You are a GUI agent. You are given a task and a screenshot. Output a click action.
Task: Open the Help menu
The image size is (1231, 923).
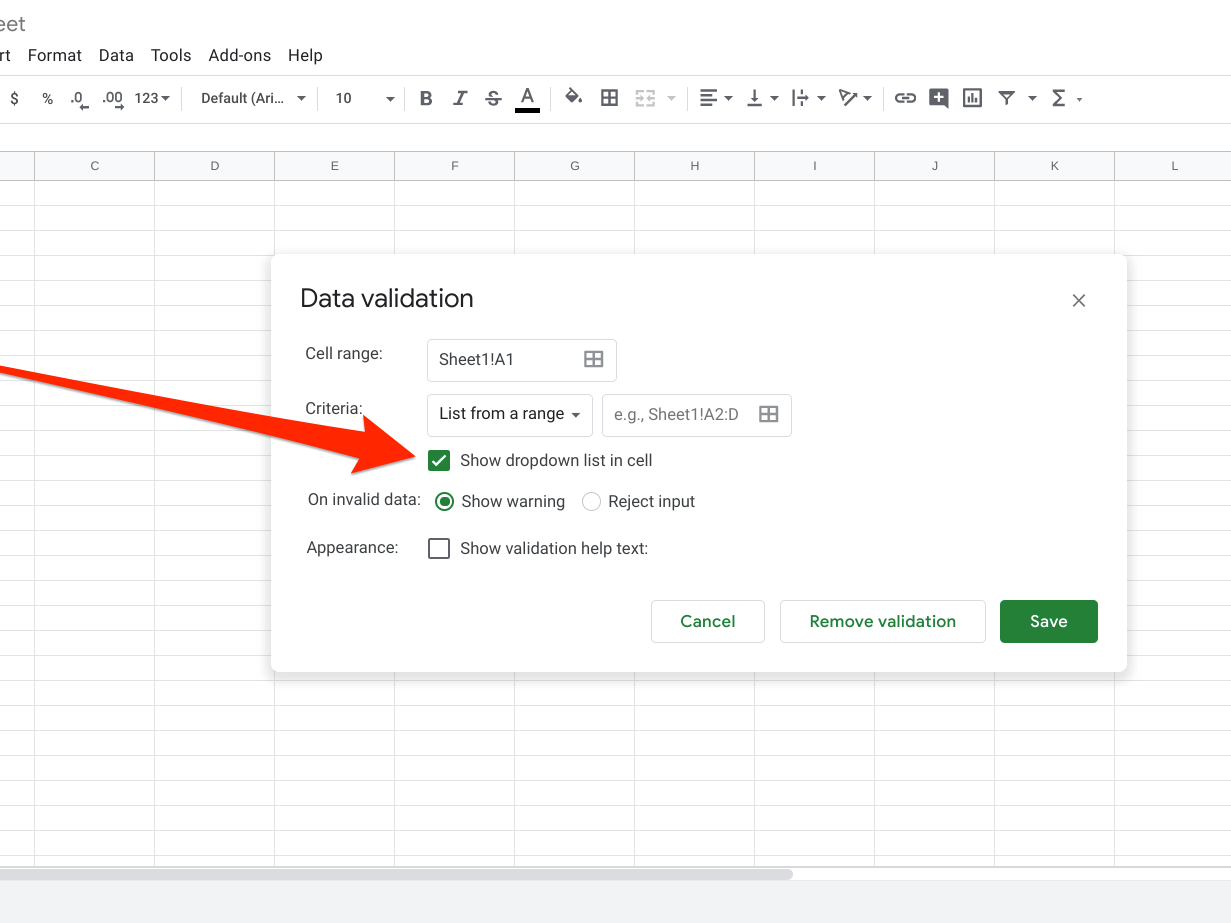pyautogui.click(x=305, y=55)
